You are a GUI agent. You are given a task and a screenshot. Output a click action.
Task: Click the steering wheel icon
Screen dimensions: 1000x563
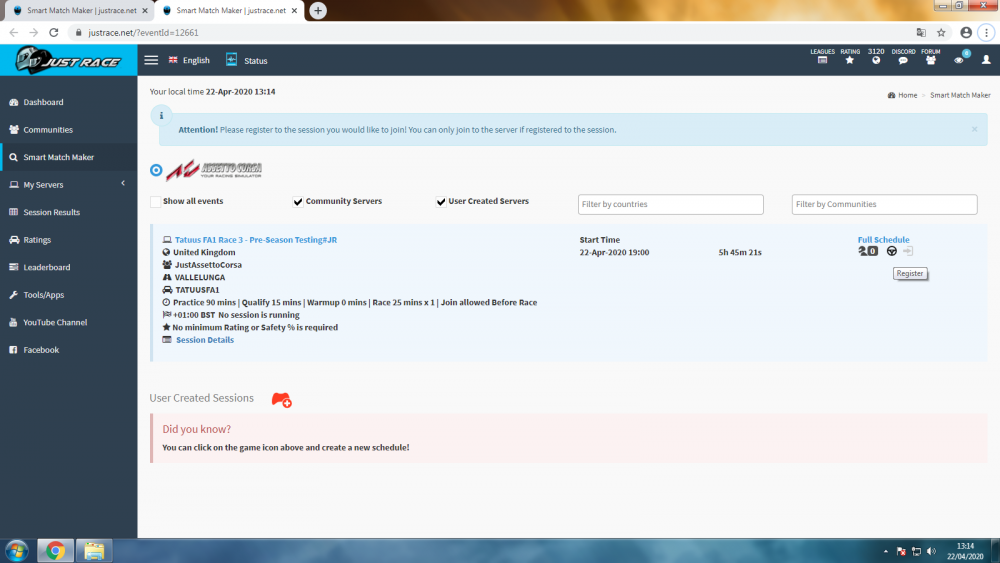coord(892,251)
